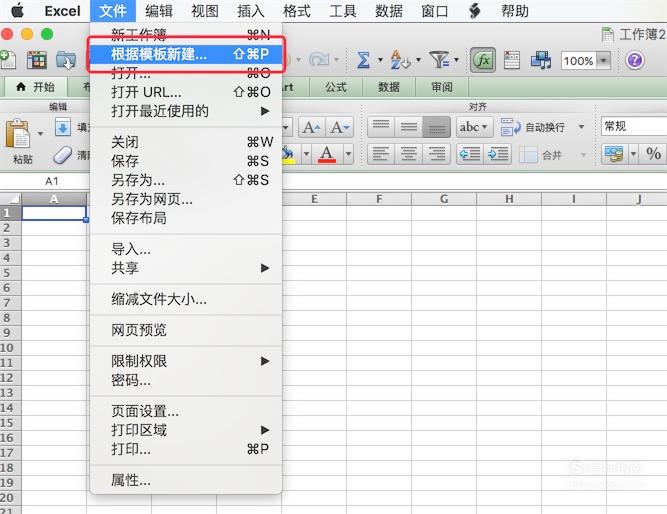The image size is (667, 514).
Task: Click the templates gallery icon in toolbar
Action: (x=37, y=60)
